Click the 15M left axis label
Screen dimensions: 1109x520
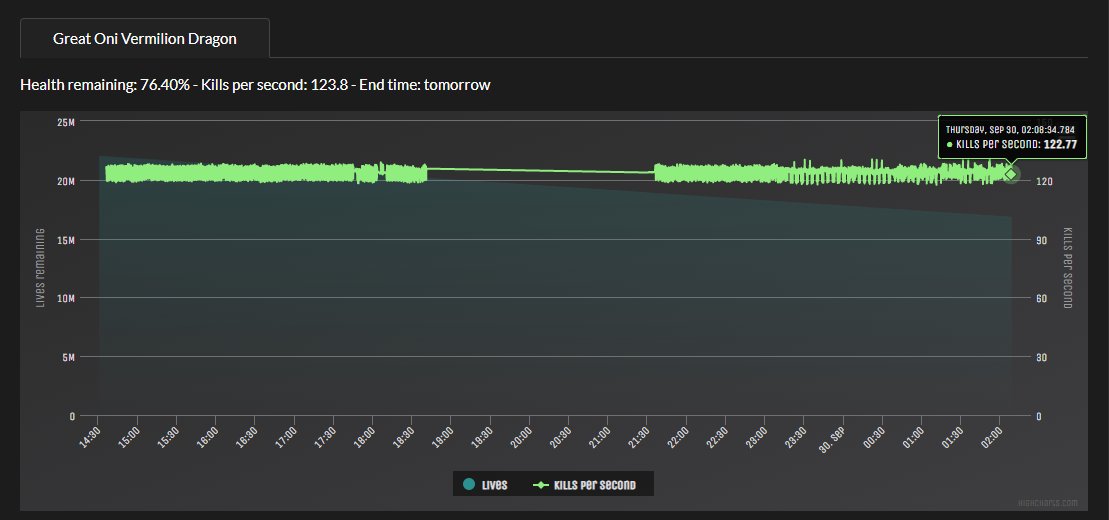click(66, 240)
